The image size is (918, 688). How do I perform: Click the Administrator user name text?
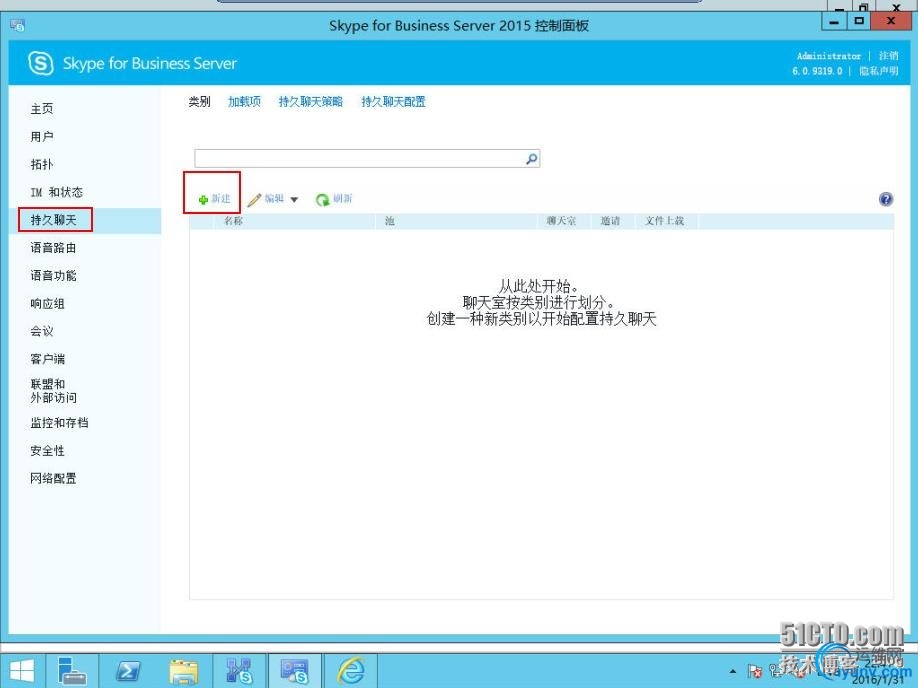[x=828, y=56]
